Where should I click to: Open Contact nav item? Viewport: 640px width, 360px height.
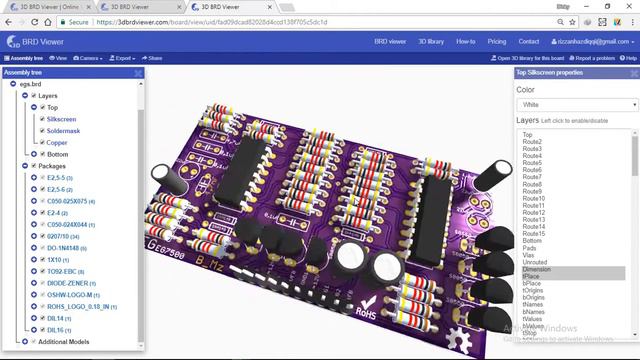pyautogui.click(x=529, y=42)
